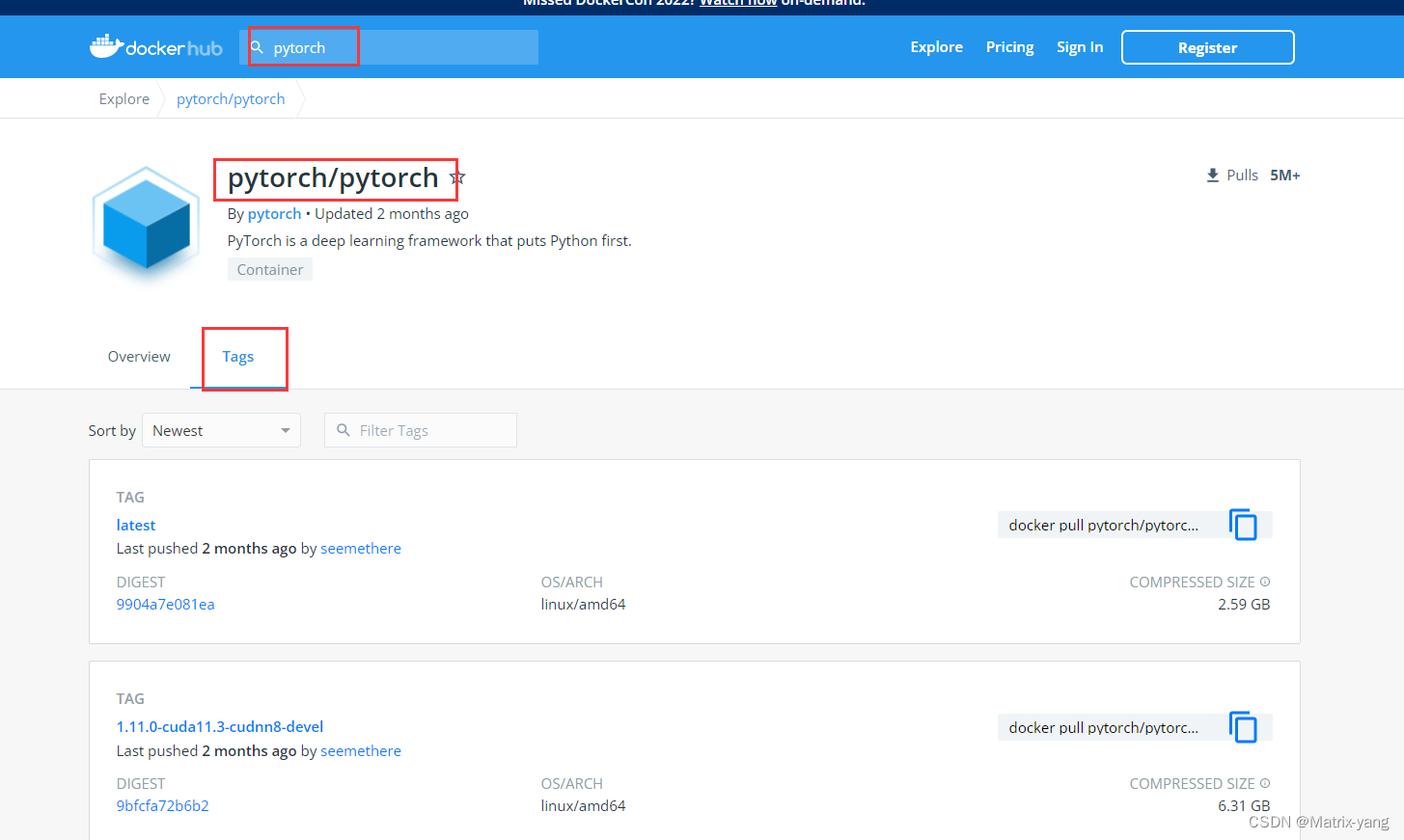Open Explore in top navigation
1404x840 pixels.
(x=936, y=47)
